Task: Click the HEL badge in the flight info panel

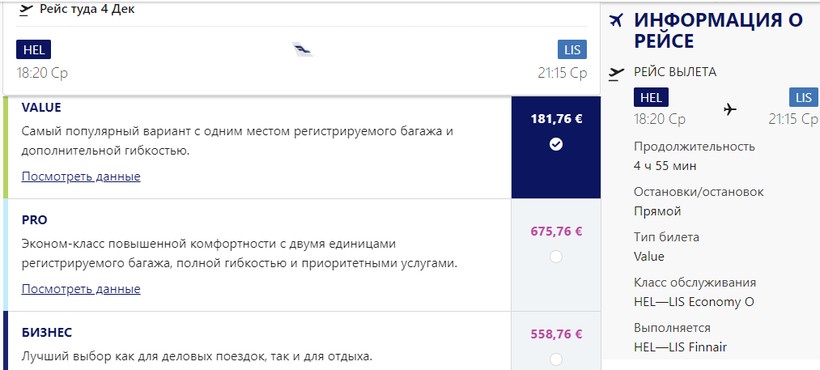Action: pyautogui.click(x=651, y=98)
